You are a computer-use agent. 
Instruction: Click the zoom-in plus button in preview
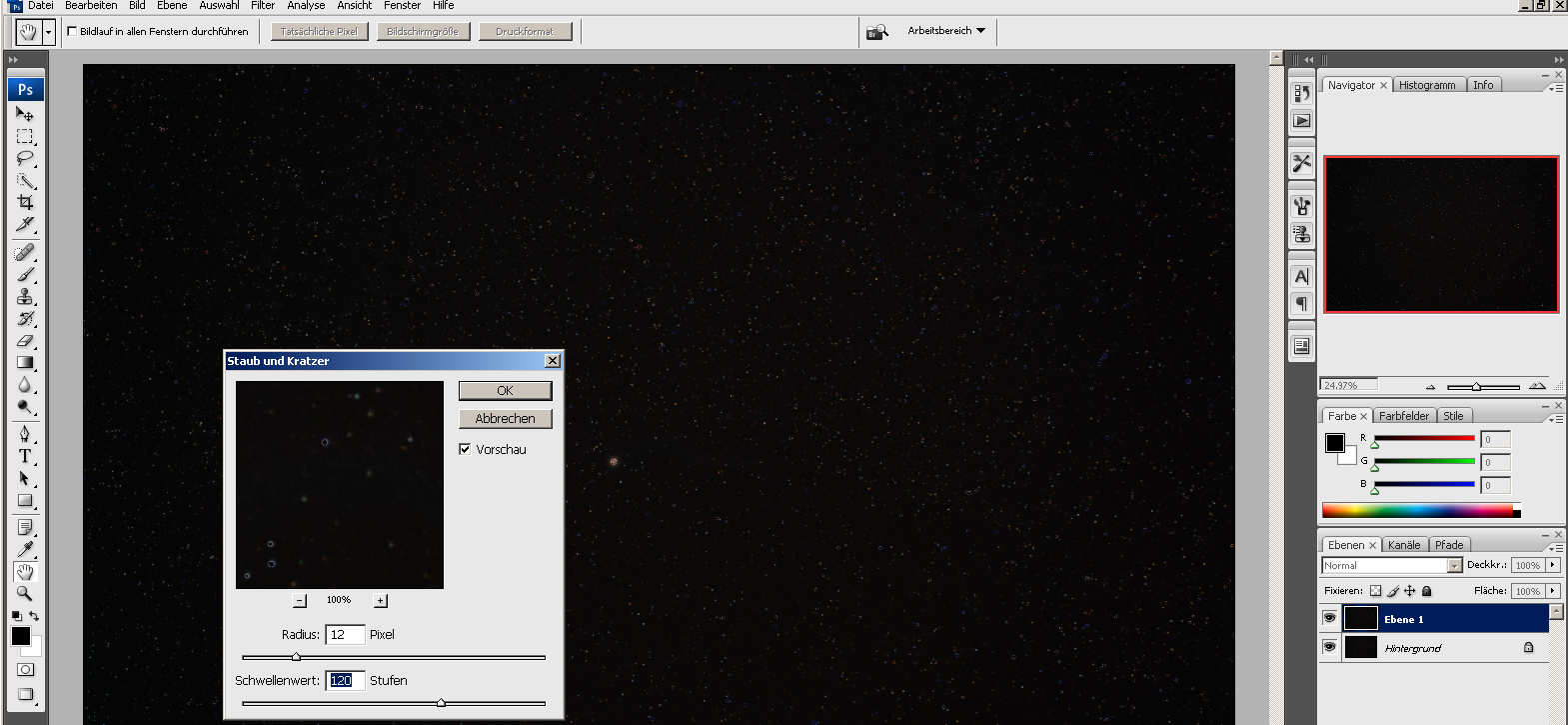[380, 600]
